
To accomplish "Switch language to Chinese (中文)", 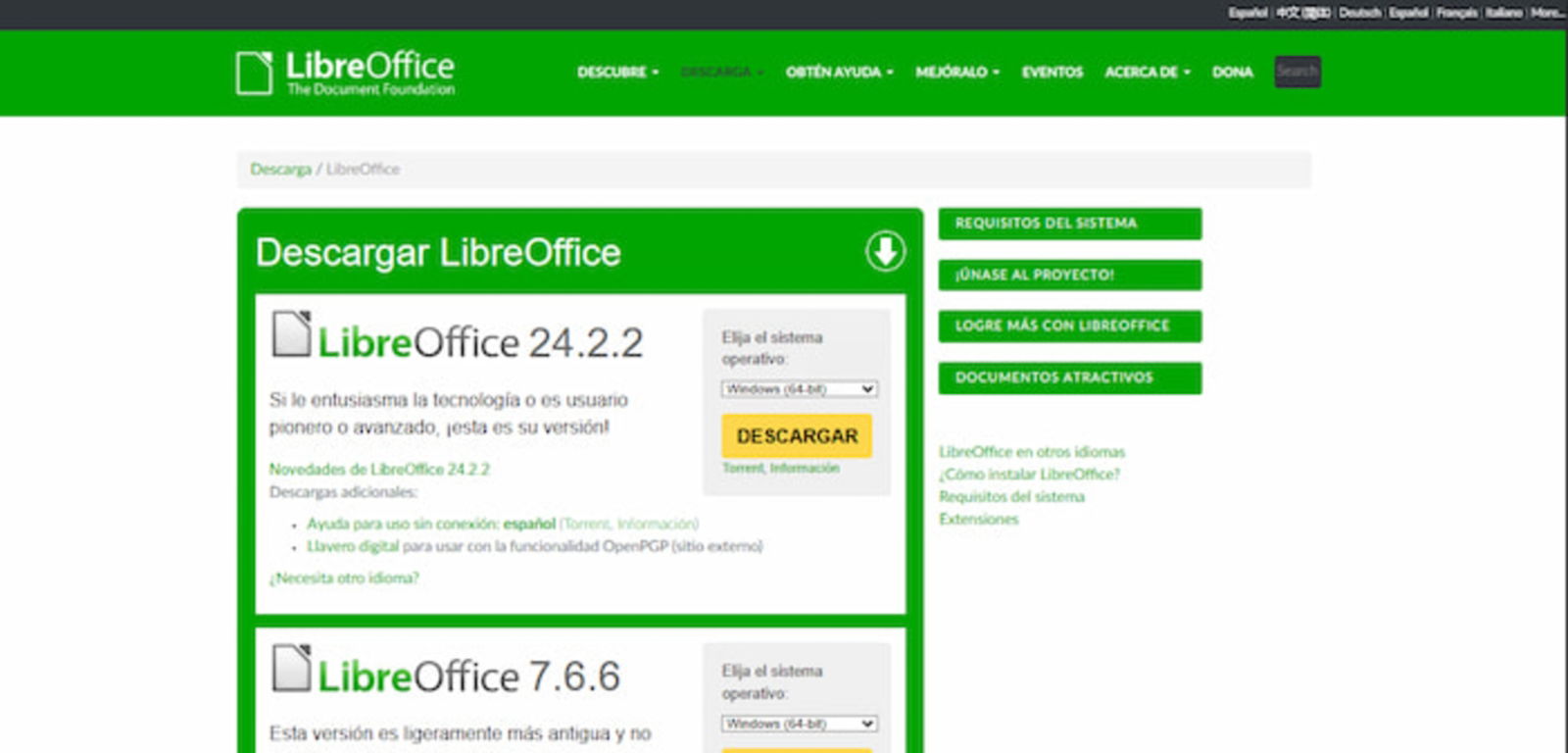I will coord(1303,13).
